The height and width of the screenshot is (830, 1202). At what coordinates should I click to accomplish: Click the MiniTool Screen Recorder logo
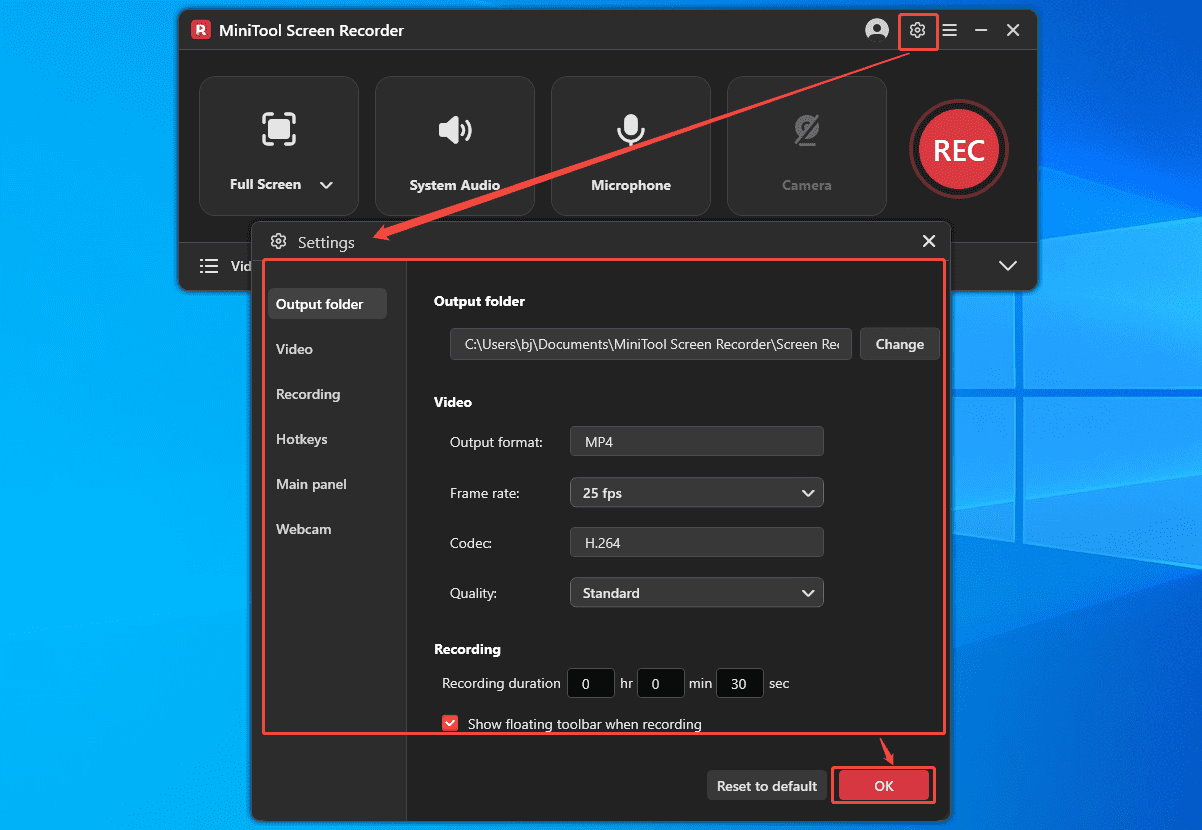[x=201, y=30]
